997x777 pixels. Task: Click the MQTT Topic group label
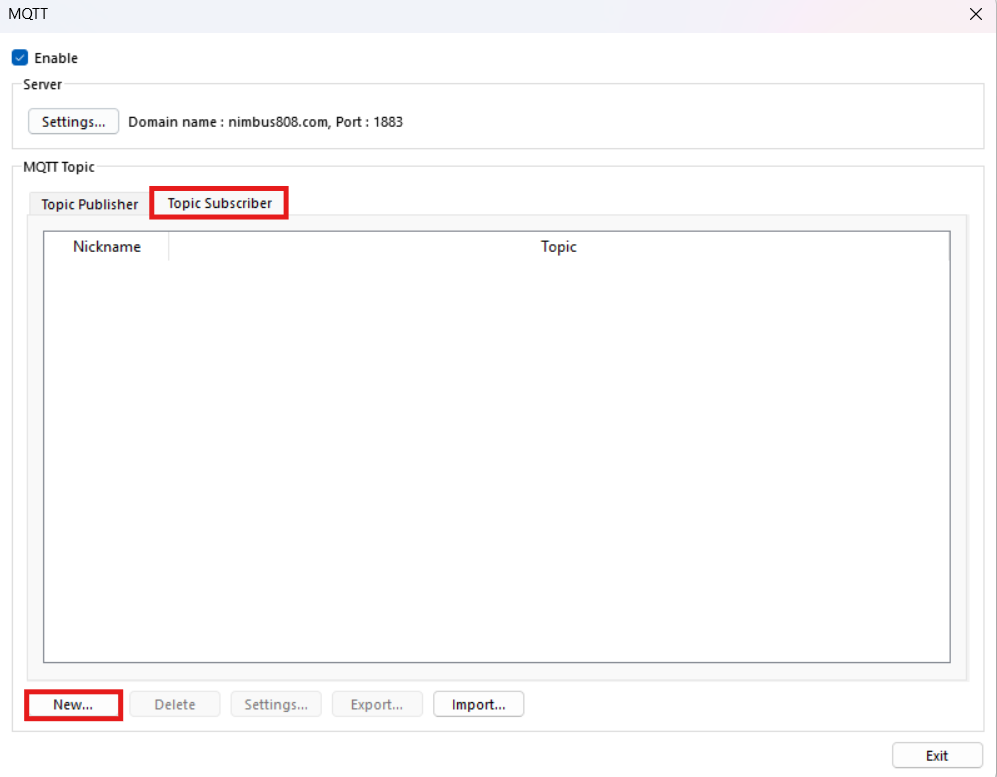click(58, 167)
